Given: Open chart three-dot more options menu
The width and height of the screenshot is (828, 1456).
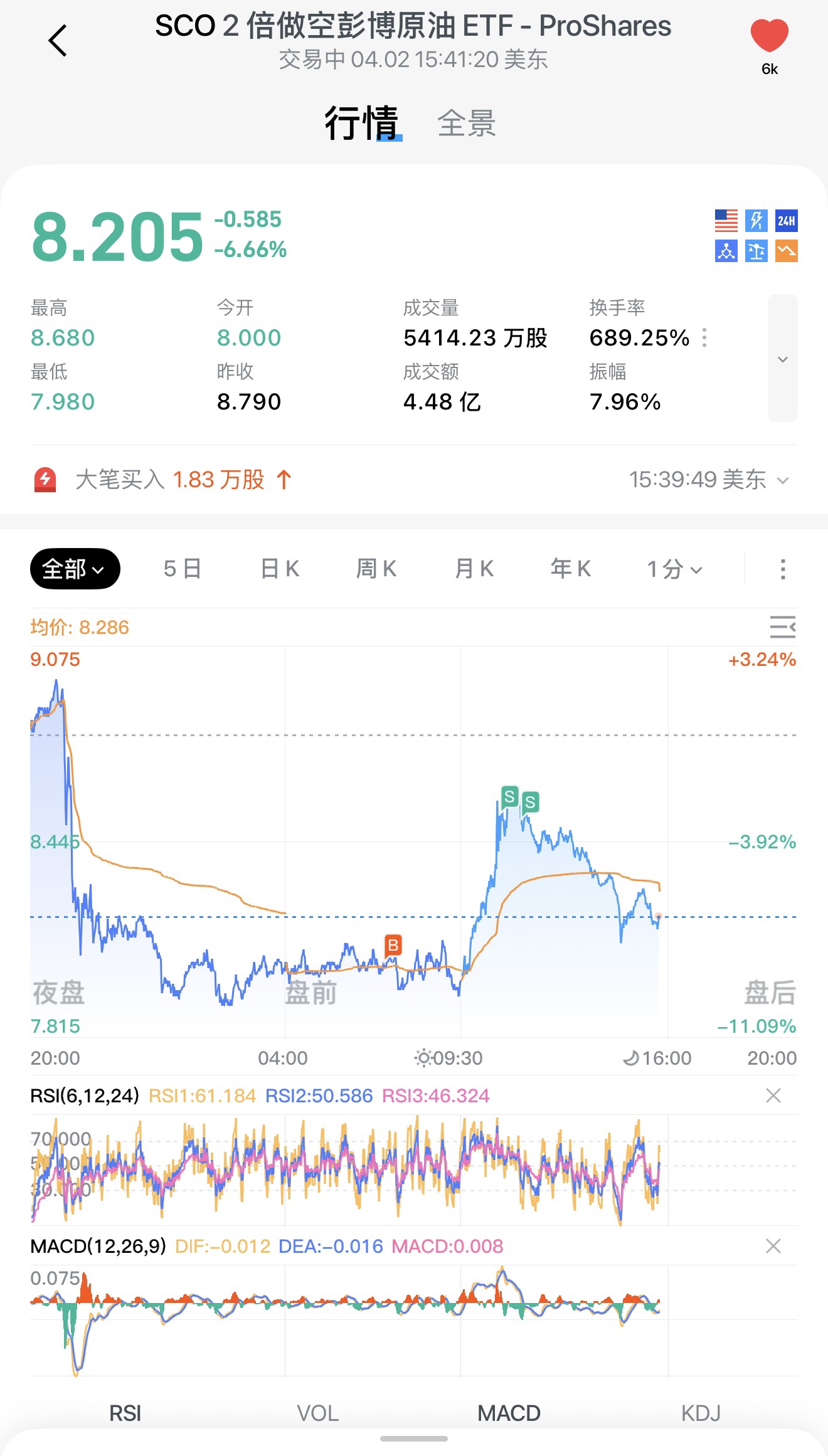Looking at the screenshot, I should (x=782, y=569).
